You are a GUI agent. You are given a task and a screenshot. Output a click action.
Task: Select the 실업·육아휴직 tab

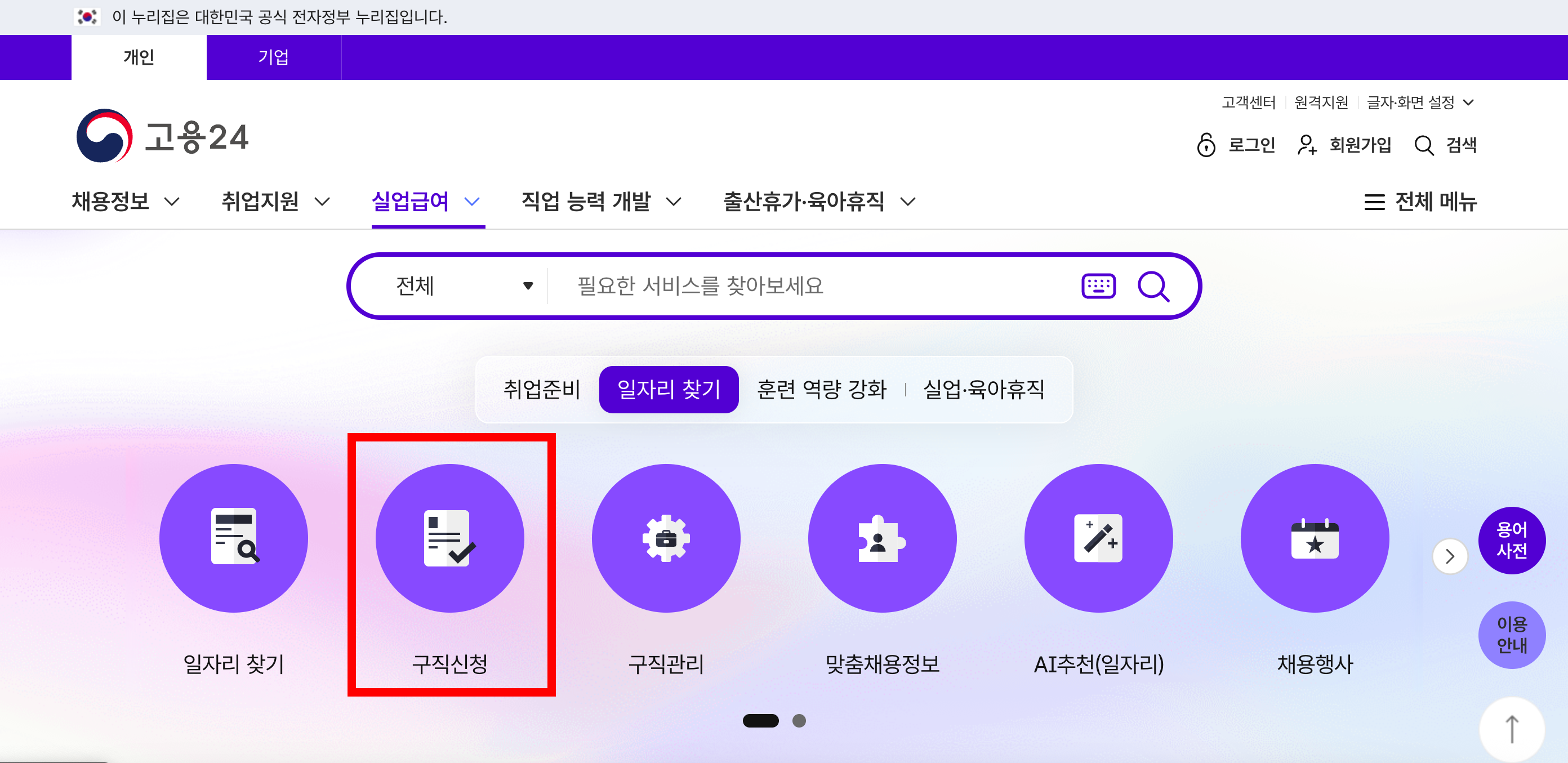[983, 390]
